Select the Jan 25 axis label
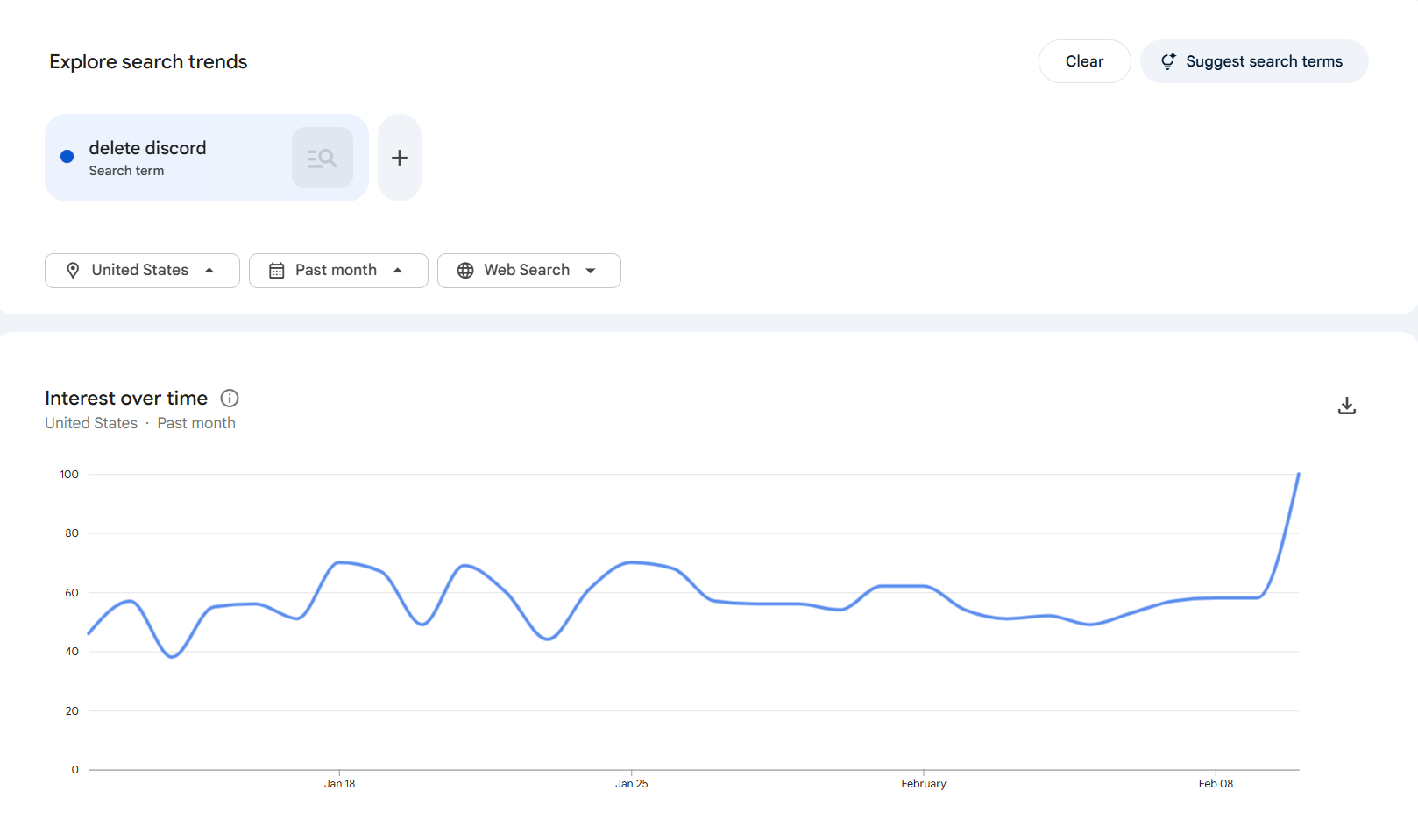 [631, 783]
